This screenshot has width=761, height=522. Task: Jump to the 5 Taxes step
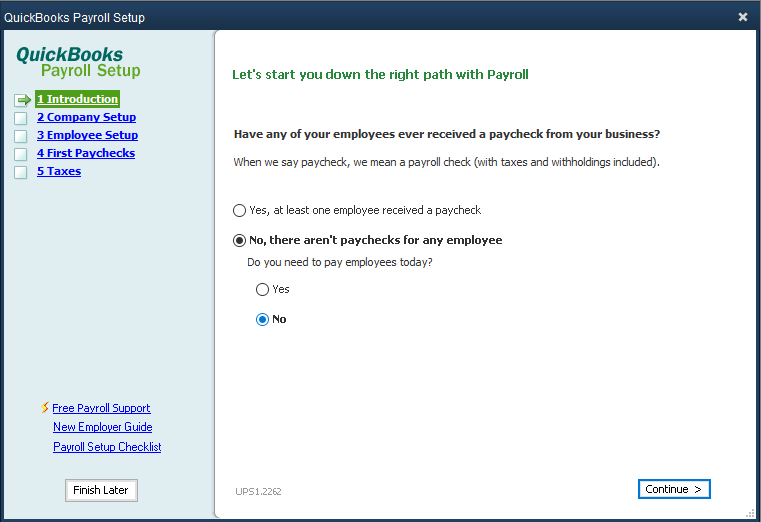click(x=59, y=171)
